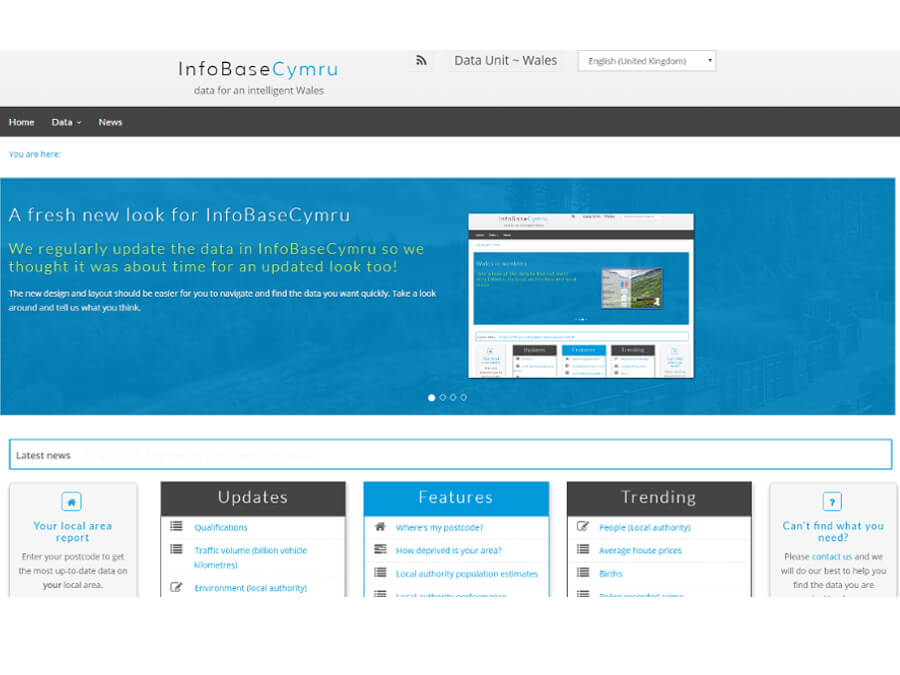
Task: Open Traffic volume (billion vehicle kilometres) link
Action: pyautogui.click(x=251, y=557)
